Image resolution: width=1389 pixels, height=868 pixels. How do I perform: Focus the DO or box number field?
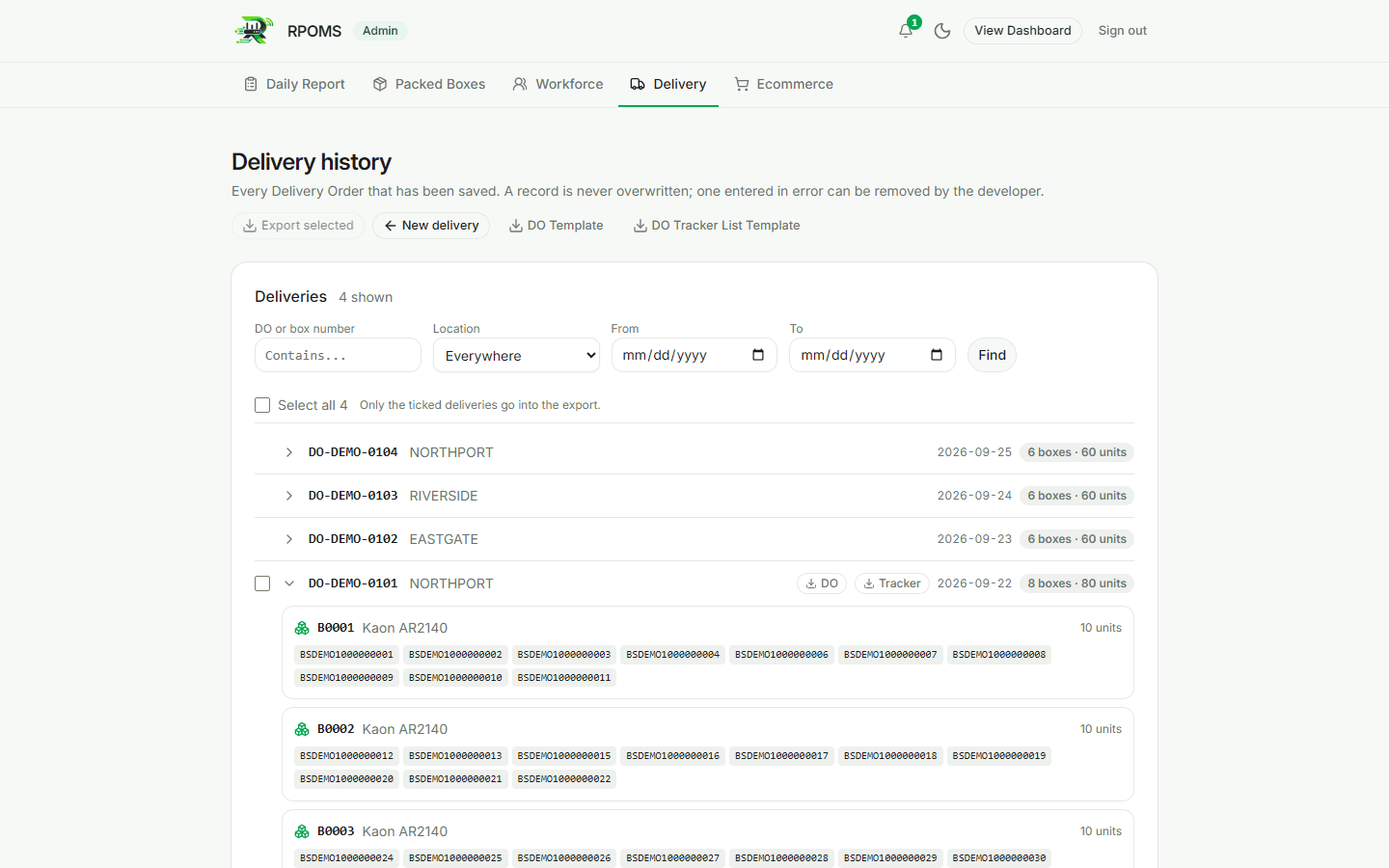click(338, 355)
